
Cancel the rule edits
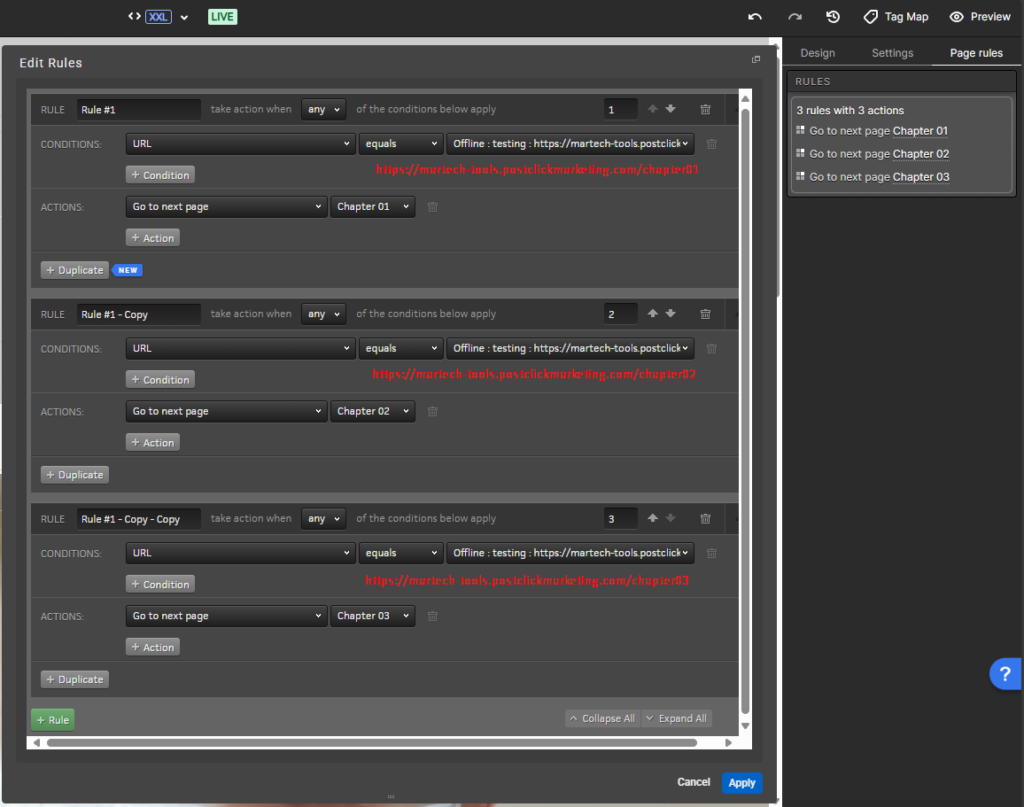pos(694,782)
